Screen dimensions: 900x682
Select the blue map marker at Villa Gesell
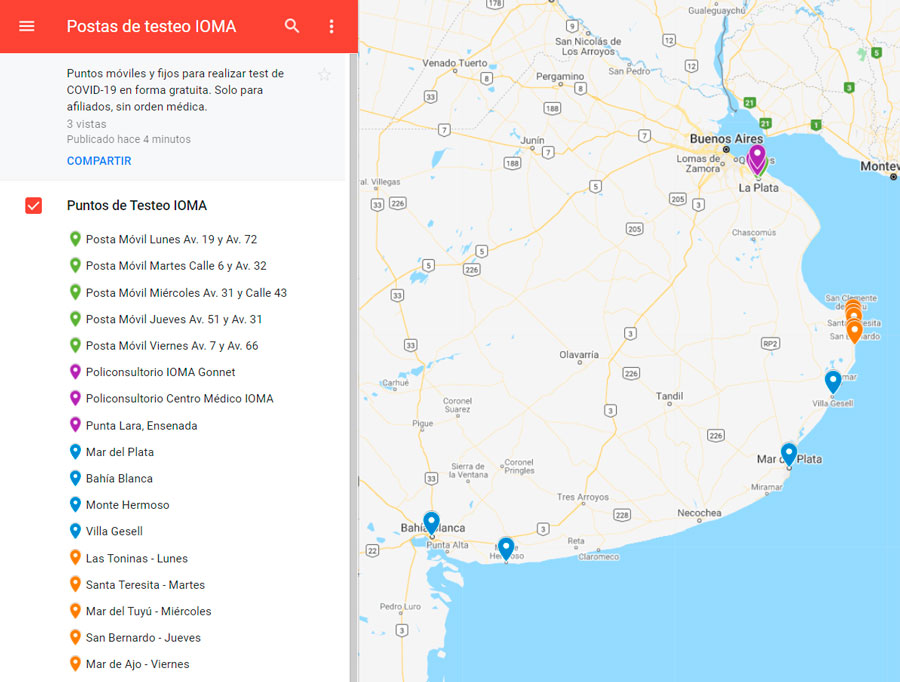click(x=833, y=382)
